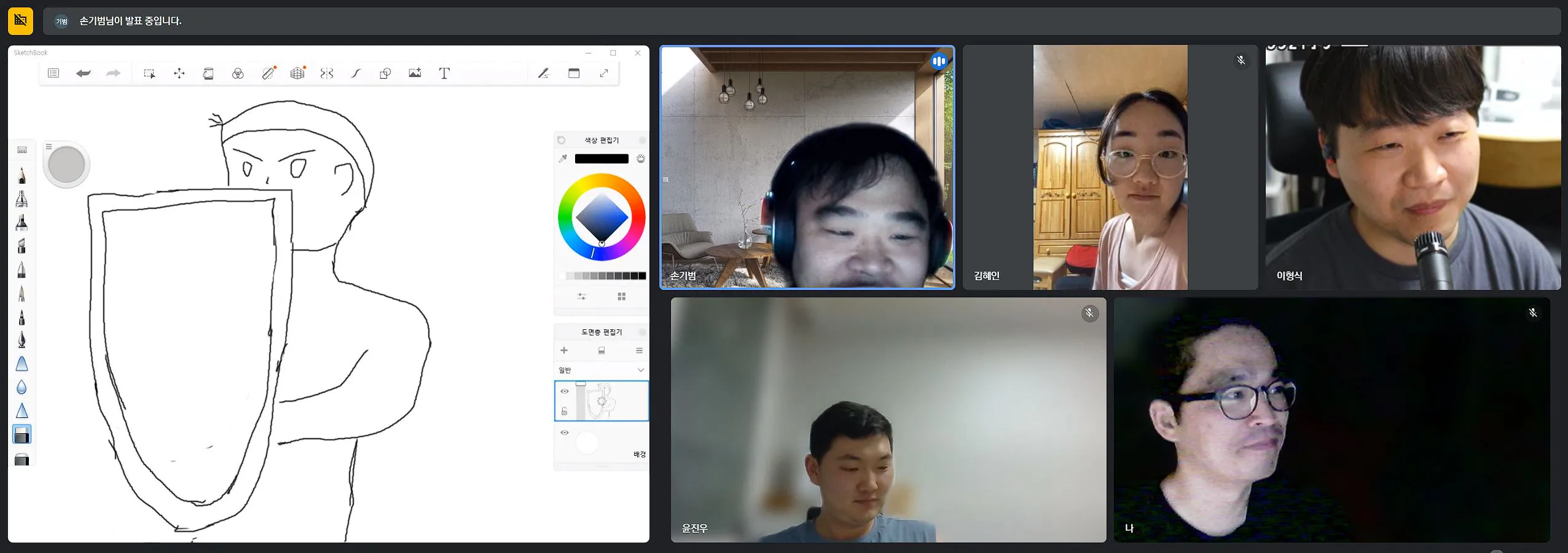Add a new layer with plus icon
The image size is (1568, 553).
pos(564,350)
